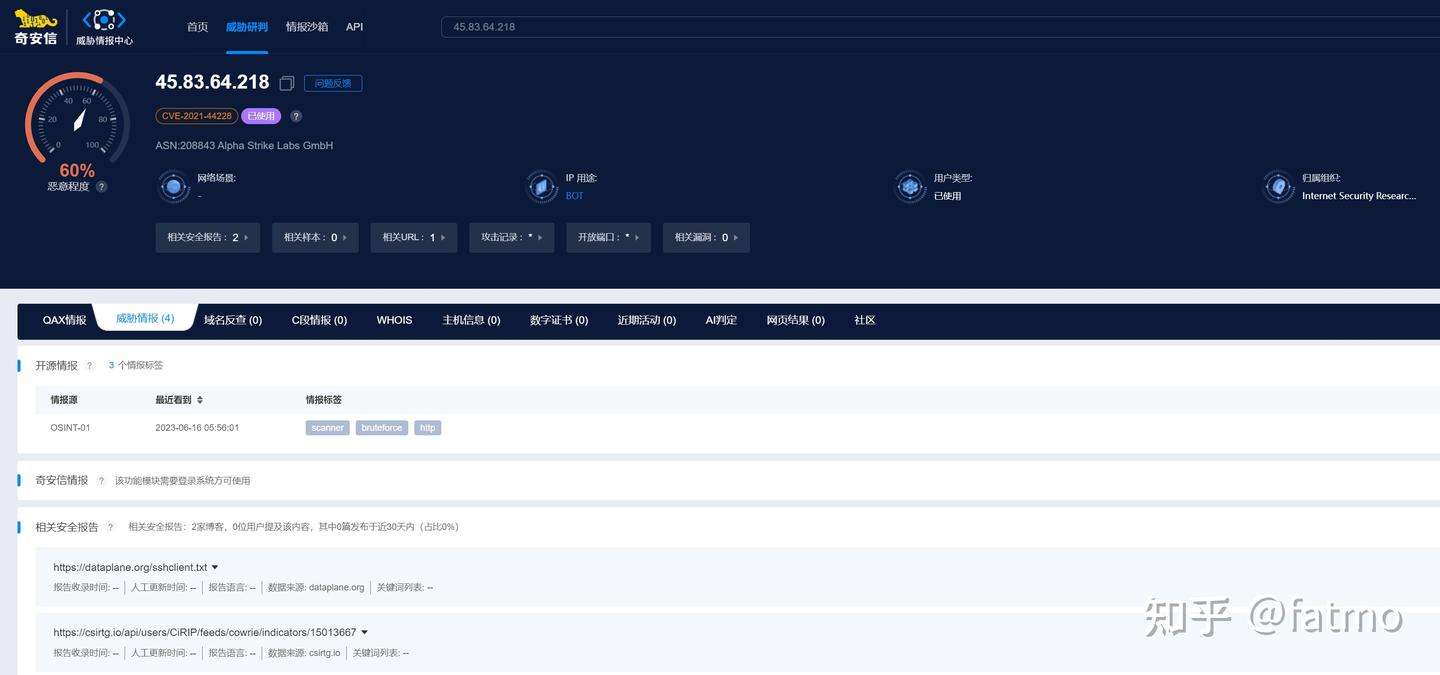The image size is (1440, 675).
Task: Expand 开放端口 button
Action: tap(608, 237)
